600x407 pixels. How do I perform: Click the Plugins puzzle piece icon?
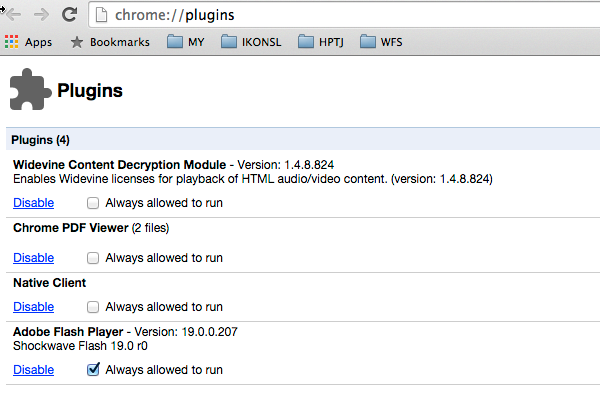pos(30,89)
